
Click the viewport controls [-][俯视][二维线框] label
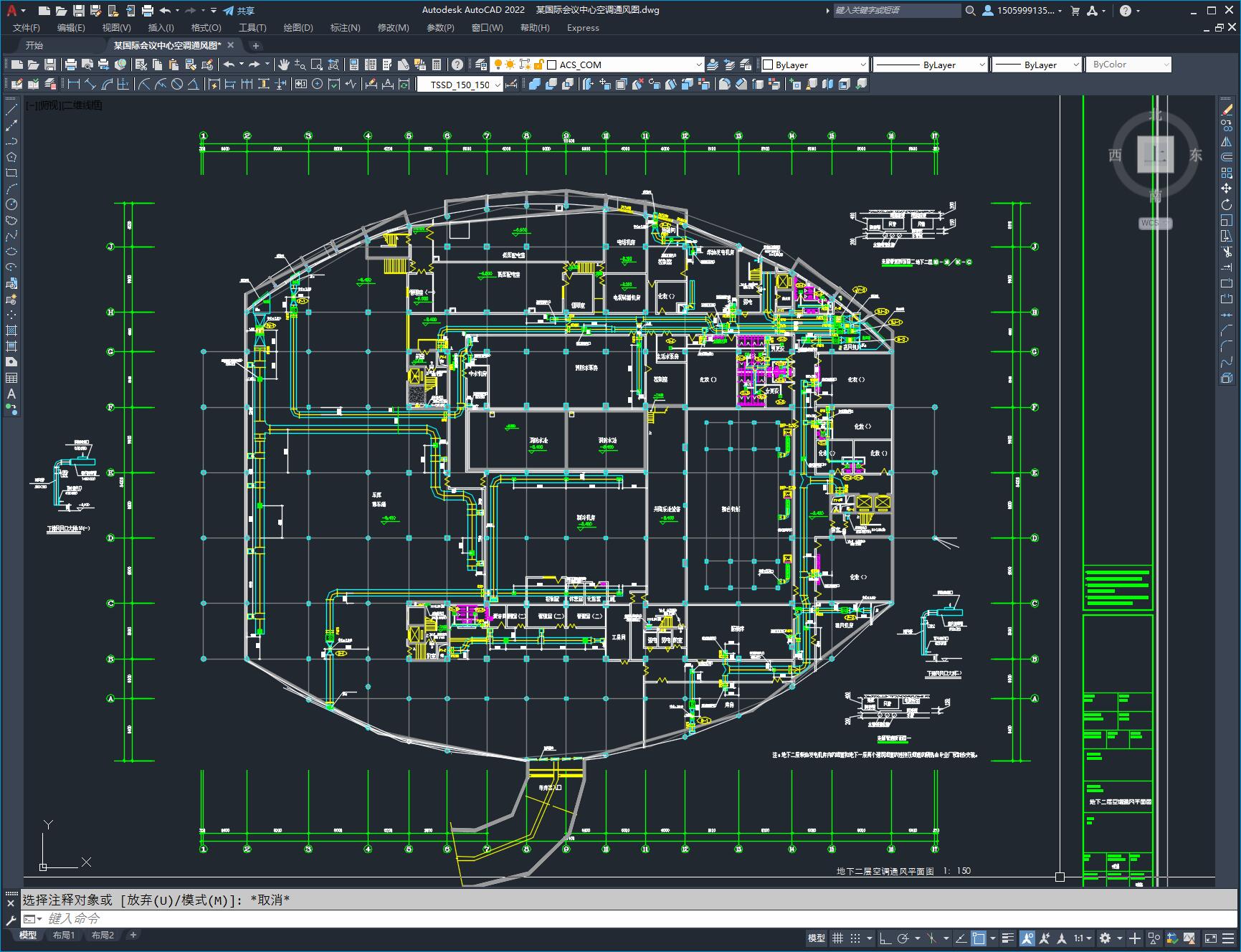[x=64, y=105]
